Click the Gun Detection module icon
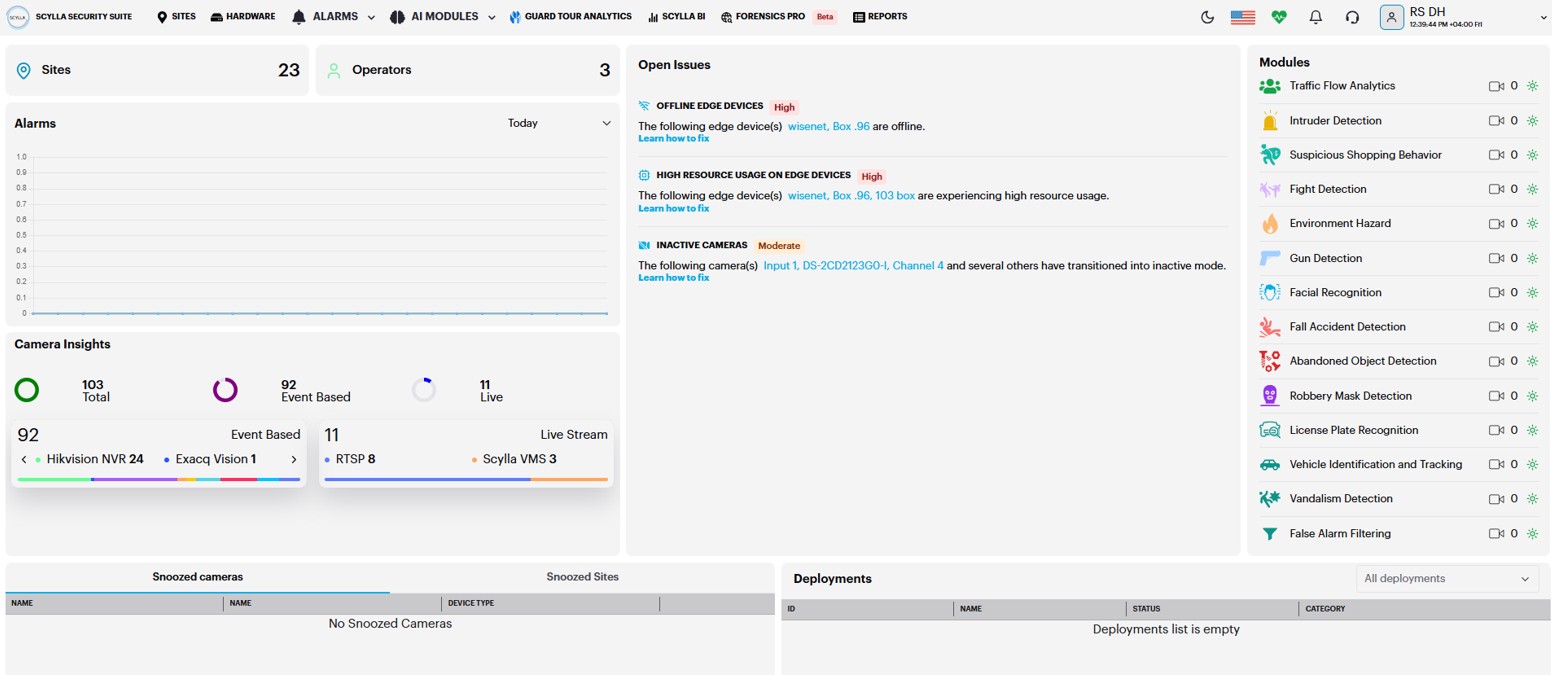Image resolution: width=1552 pixels, height=675 pixels. tap(1270, 258)
